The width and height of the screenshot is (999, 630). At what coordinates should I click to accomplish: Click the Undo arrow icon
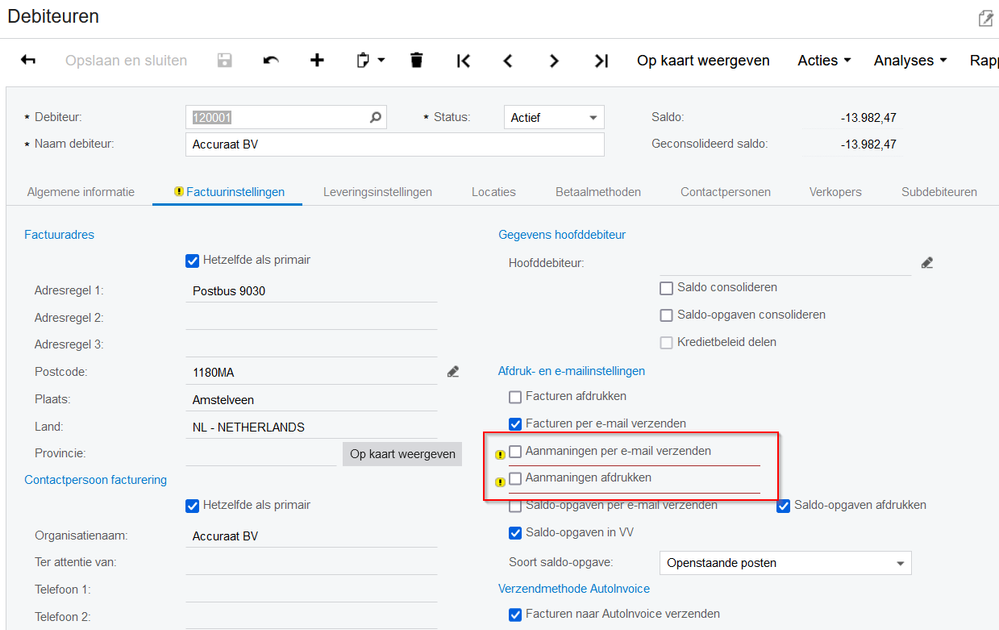270,60
